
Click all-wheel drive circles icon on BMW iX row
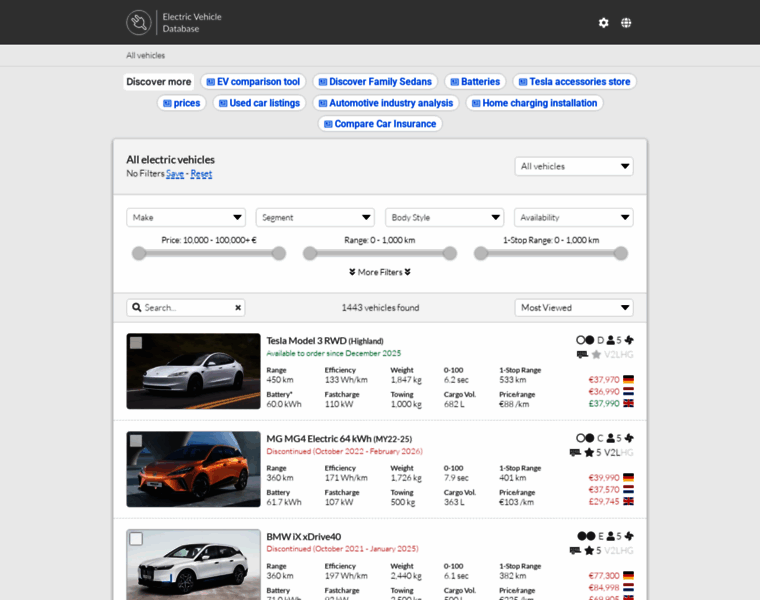point(586,536)
